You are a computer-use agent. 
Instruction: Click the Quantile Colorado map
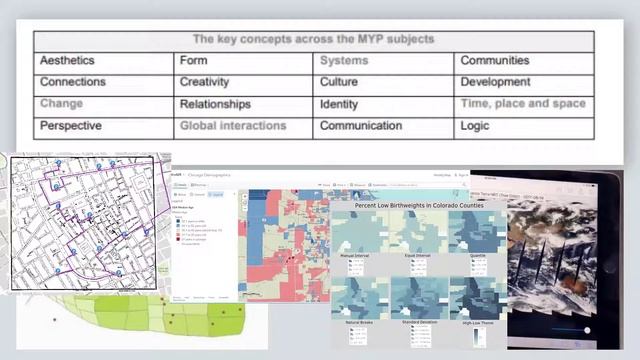click(x=477, y=232)
